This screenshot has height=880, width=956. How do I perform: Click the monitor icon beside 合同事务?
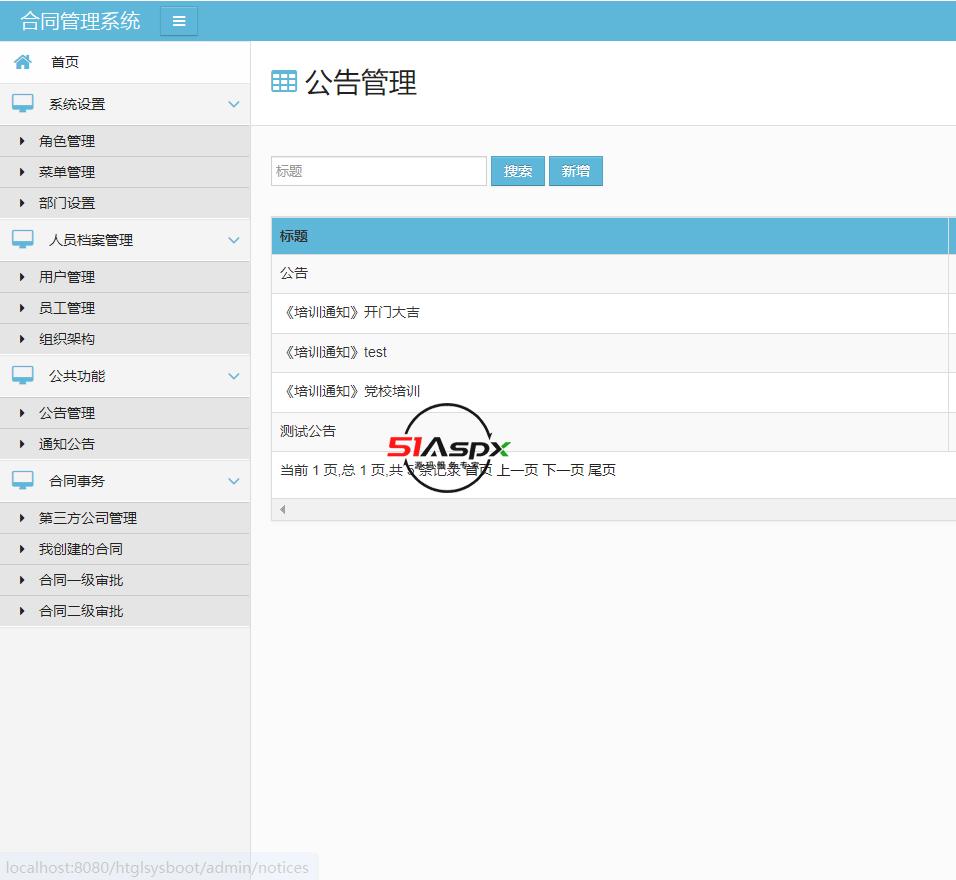(23, 481)
